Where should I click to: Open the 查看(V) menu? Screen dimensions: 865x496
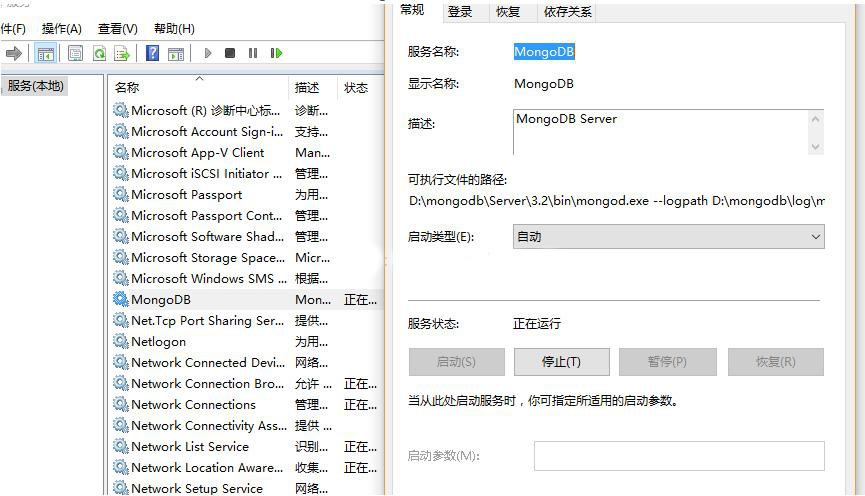pyautogui.click(x=118, y=29)
